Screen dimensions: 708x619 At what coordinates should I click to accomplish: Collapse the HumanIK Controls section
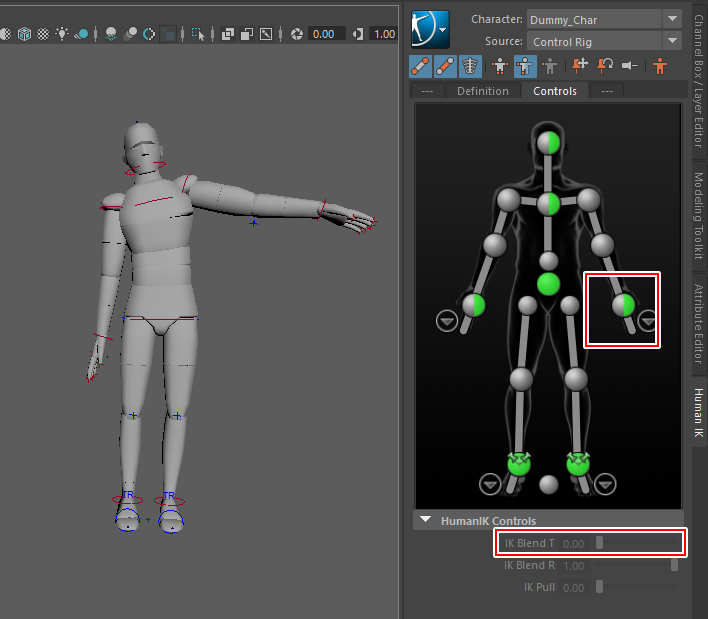click(426, 521)
